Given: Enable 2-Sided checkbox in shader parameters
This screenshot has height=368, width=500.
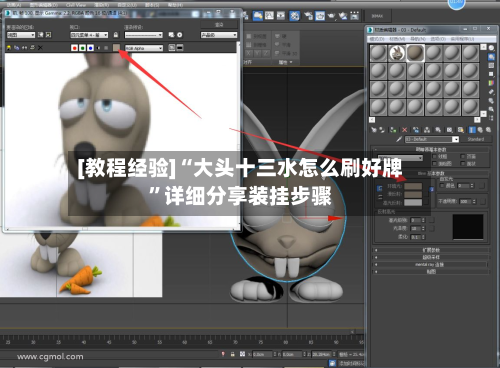Looking at the screenshot, I should tap(463, 156).
